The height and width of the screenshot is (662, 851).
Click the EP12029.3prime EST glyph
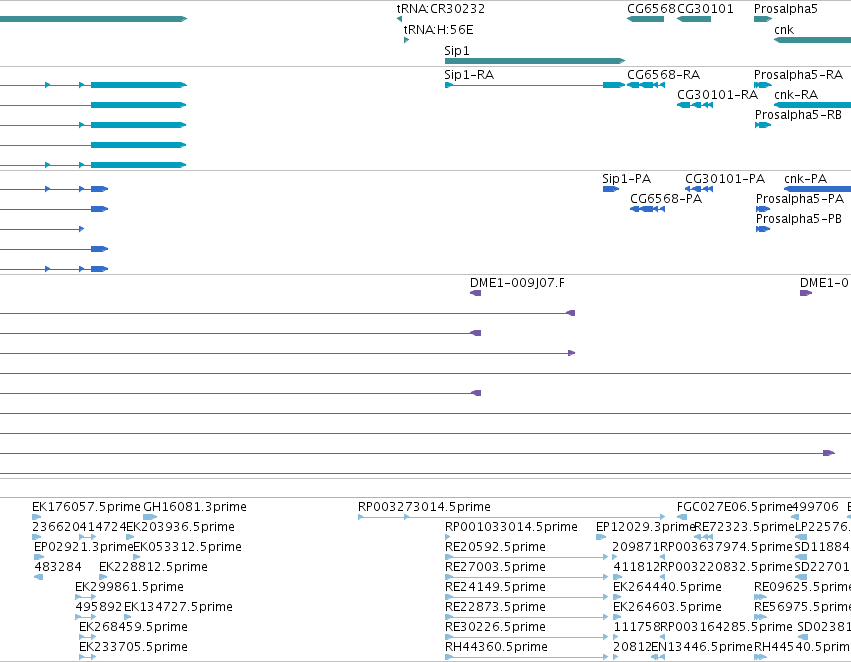pos(601,537)
